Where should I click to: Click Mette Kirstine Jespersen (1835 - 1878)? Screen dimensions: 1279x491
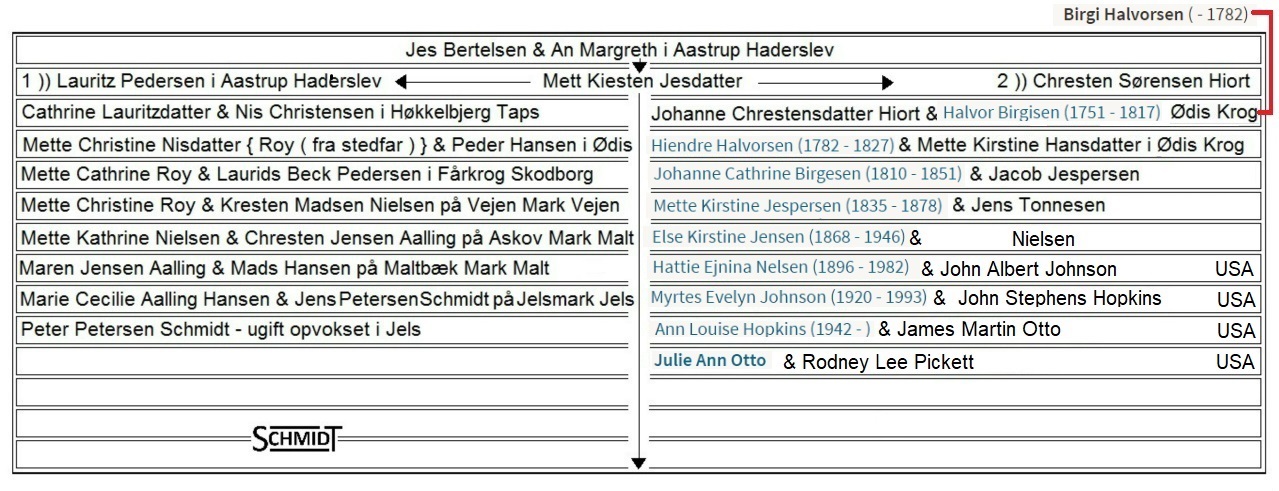pyautogui.click(x=797, y=206)
